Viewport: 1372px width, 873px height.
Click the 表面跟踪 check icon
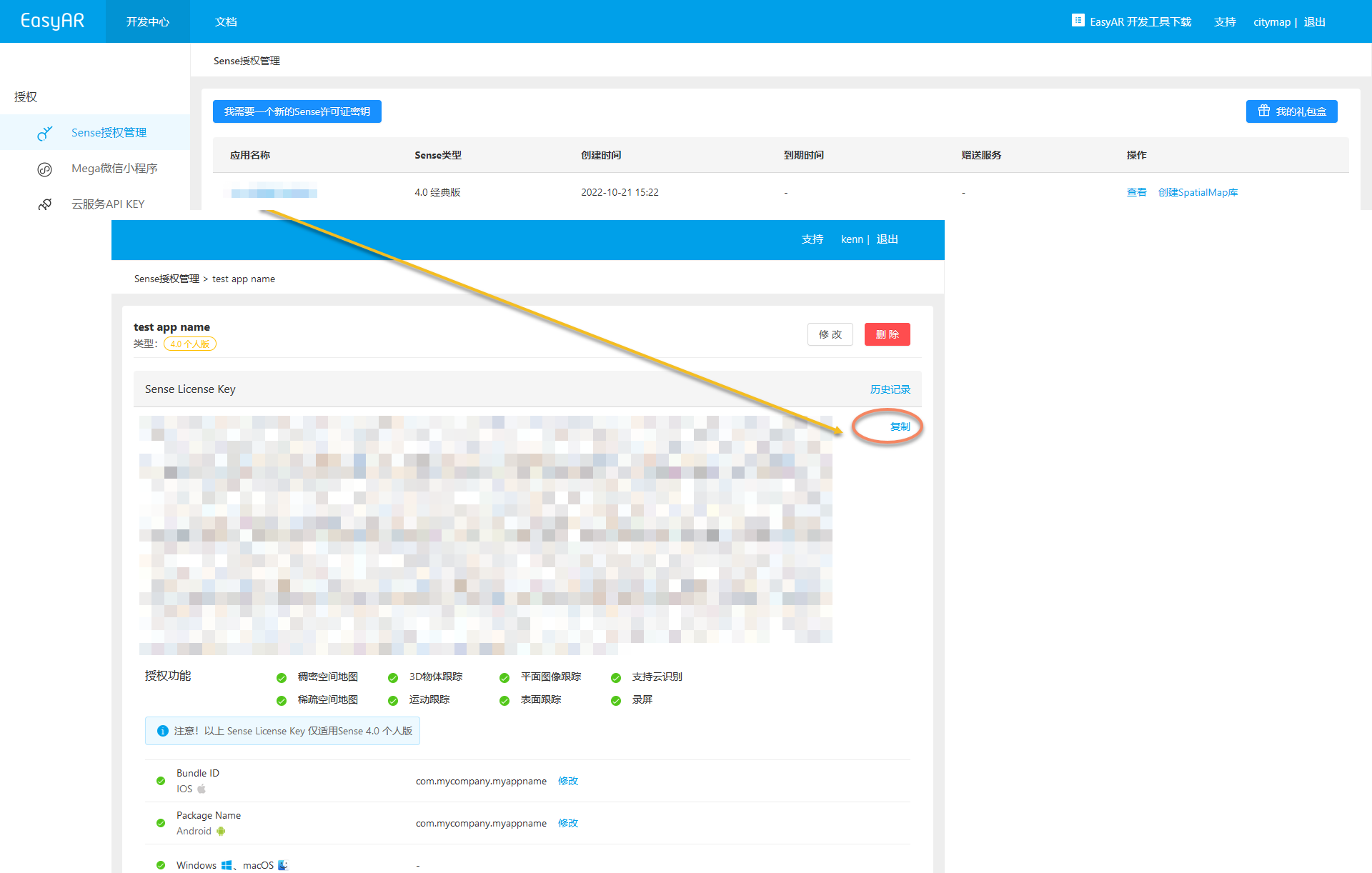504,700
